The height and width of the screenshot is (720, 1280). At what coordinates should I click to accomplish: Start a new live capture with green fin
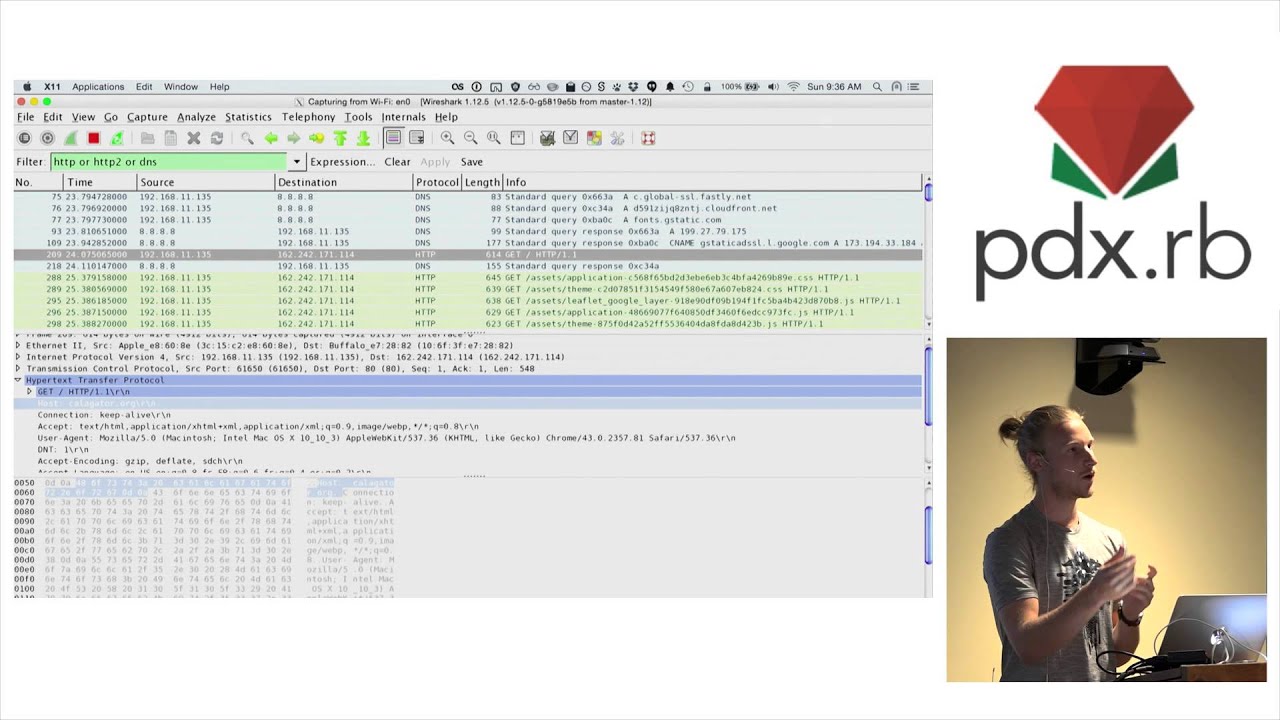pos(71,138)
